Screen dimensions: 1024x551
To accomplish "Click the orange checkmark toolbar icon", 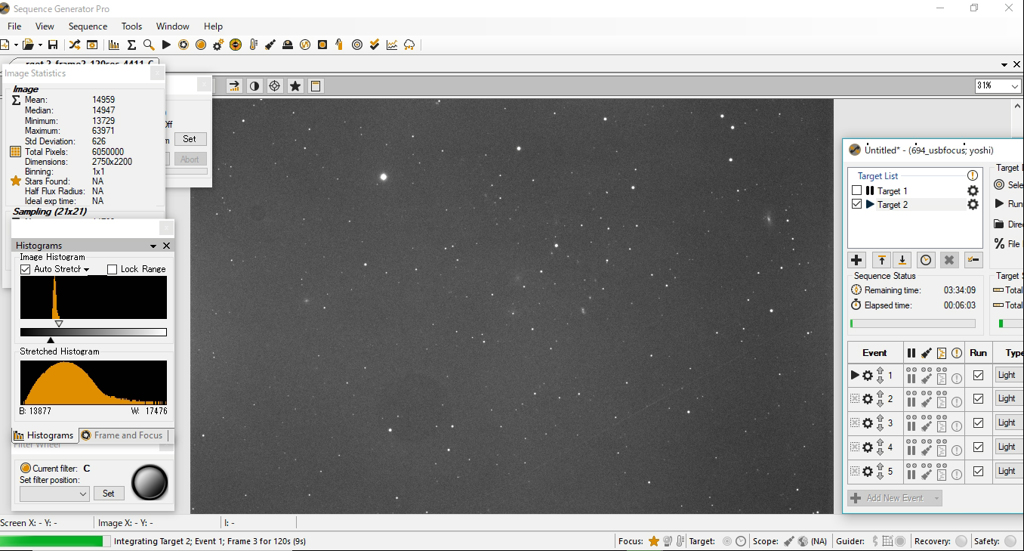I will click(374, 44).
